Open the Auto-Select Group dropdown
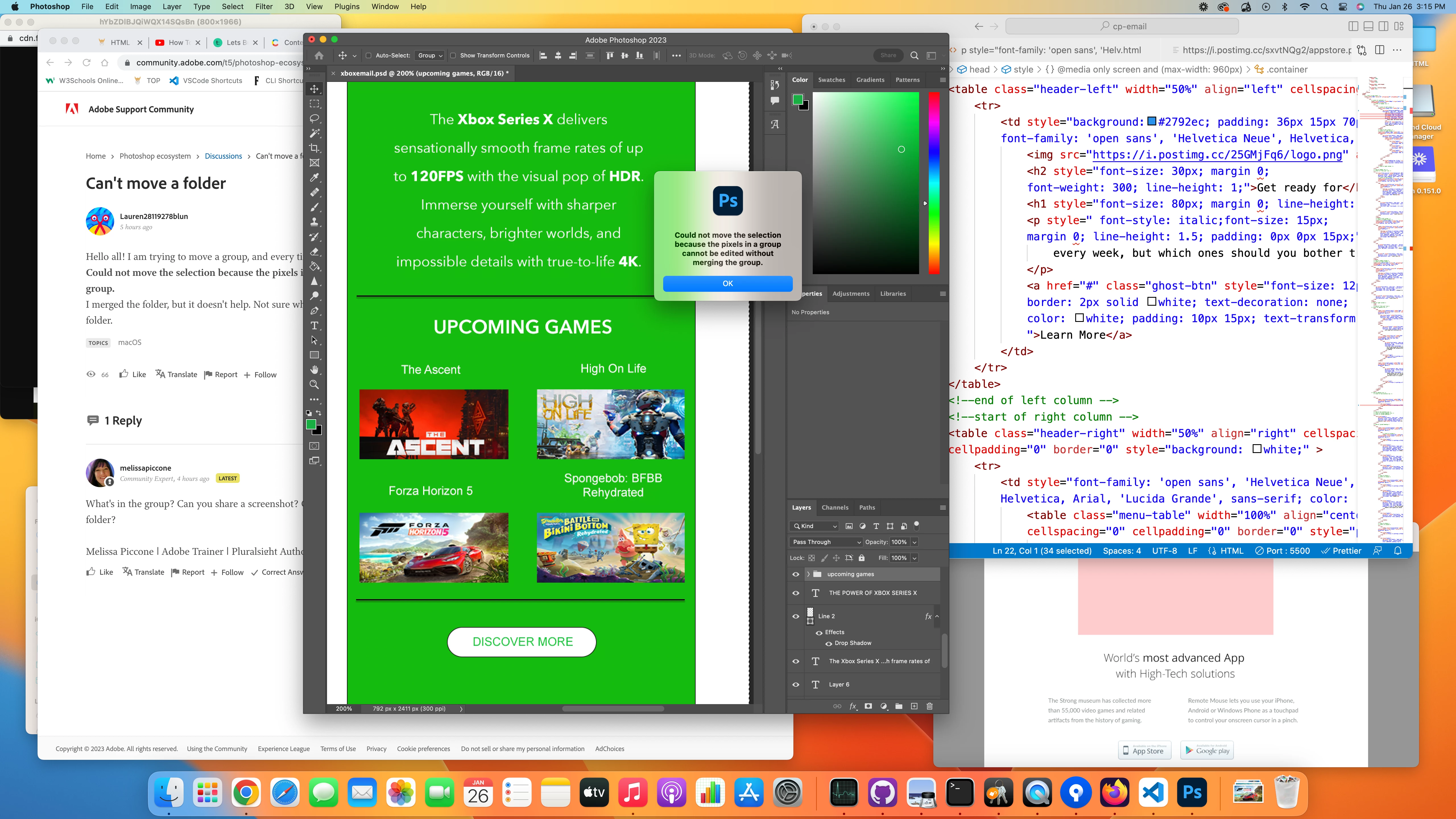The height and width of the screenshot is (819, 1456). [430, 55]
